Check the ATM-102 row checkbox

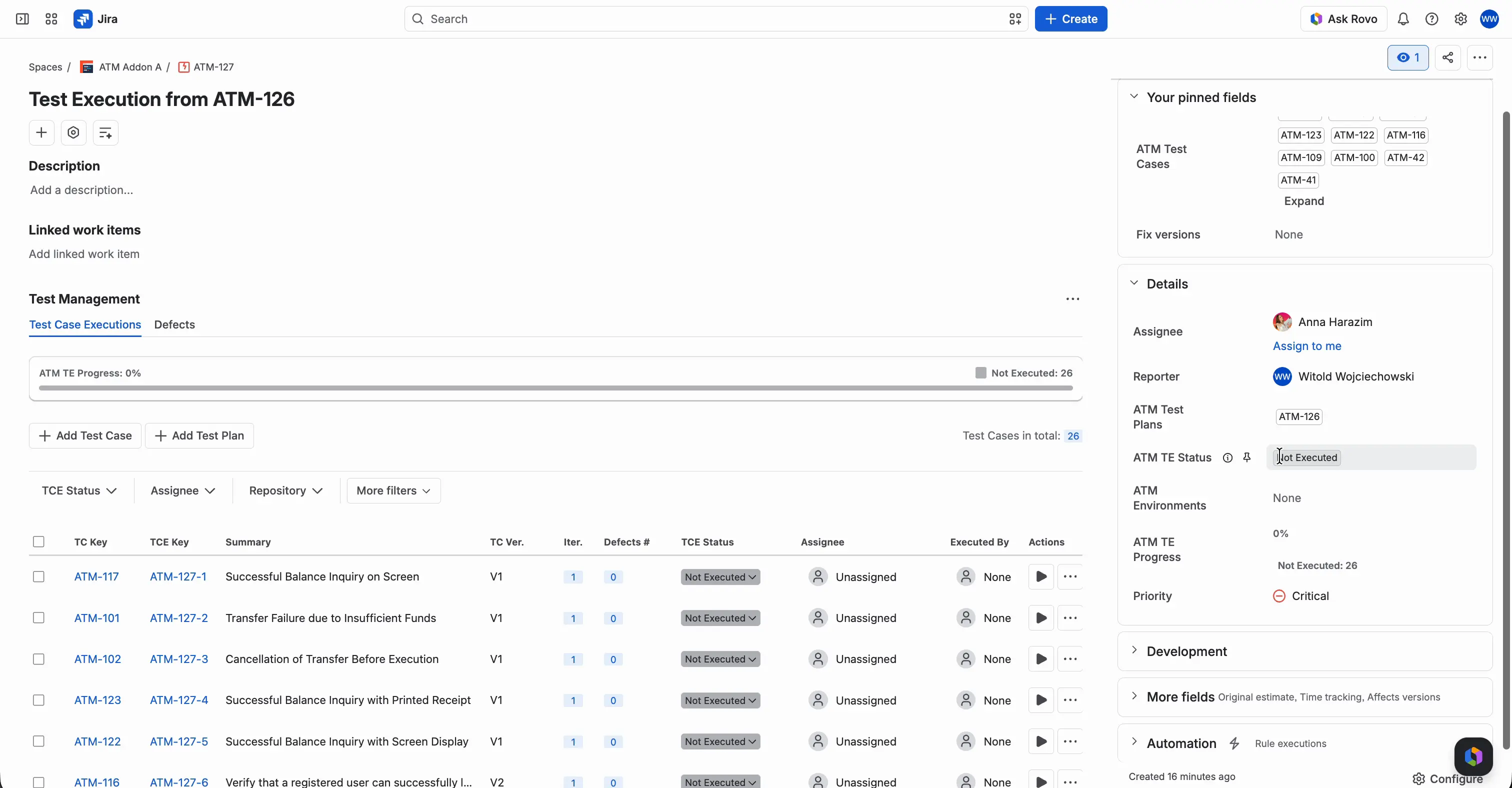point(38,659)
